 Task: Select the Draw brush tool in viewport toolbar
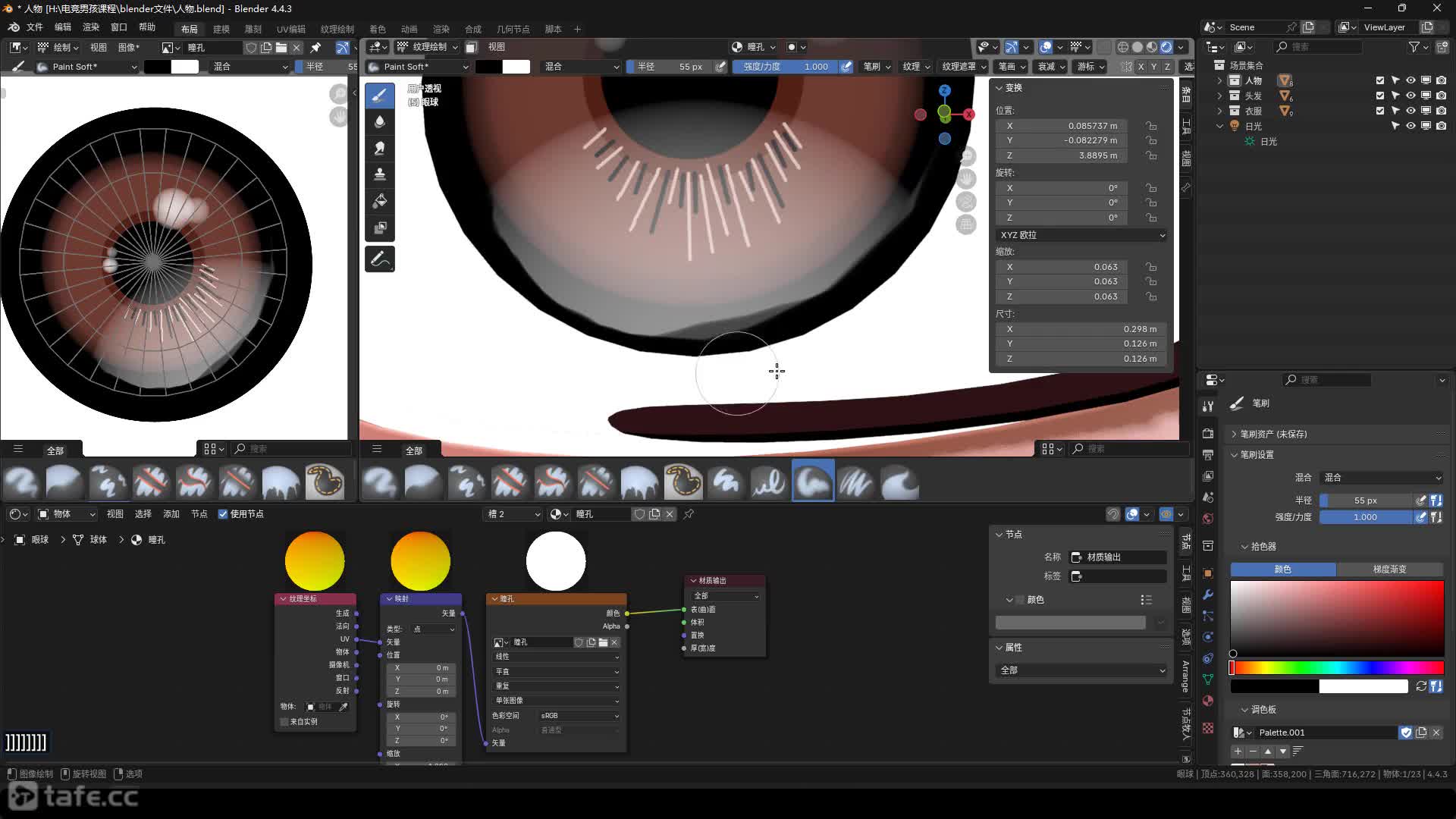(x=380, y=96)
